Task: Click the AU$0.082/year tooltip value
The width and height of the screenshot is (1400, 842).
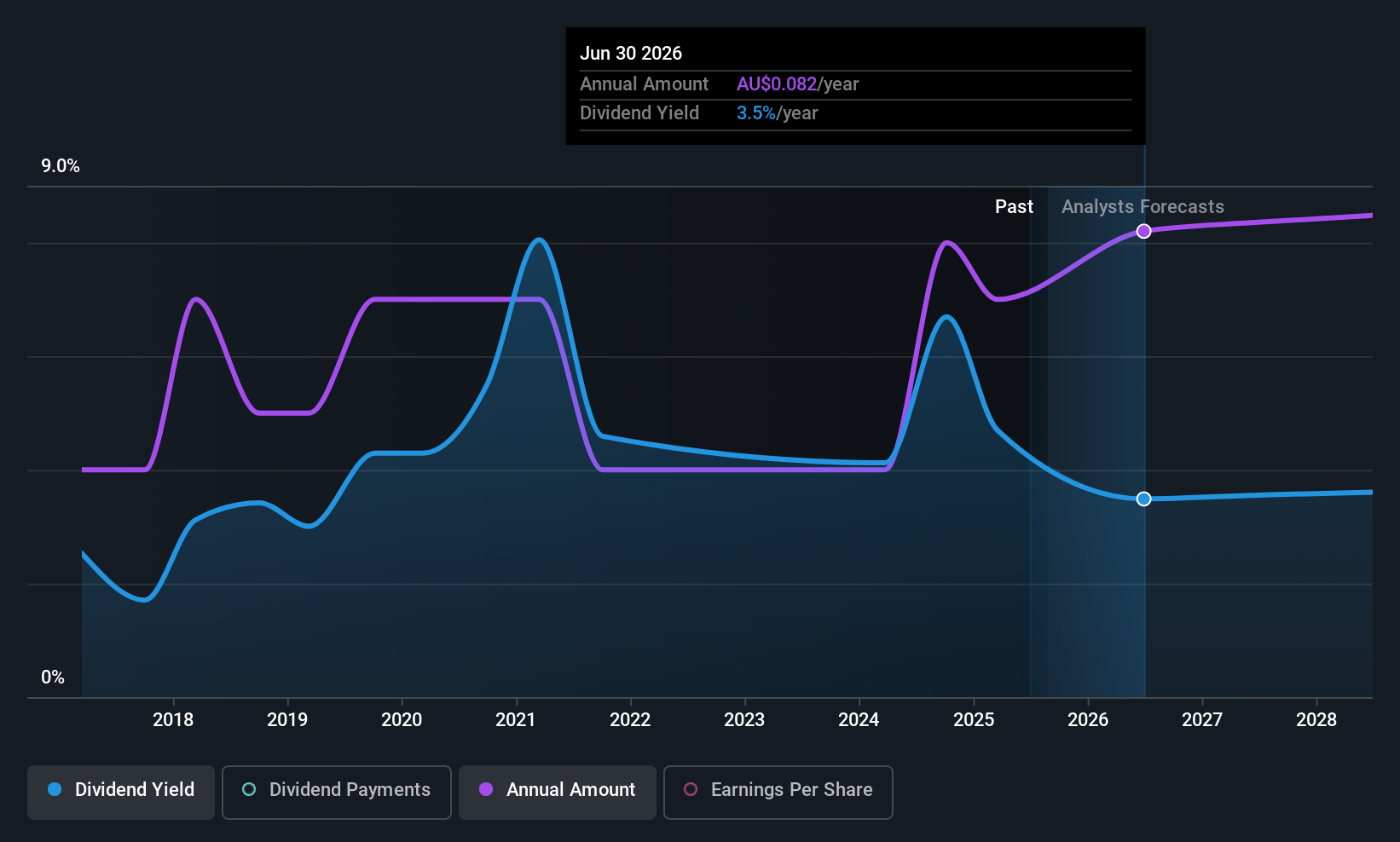Action: [798, 84]
